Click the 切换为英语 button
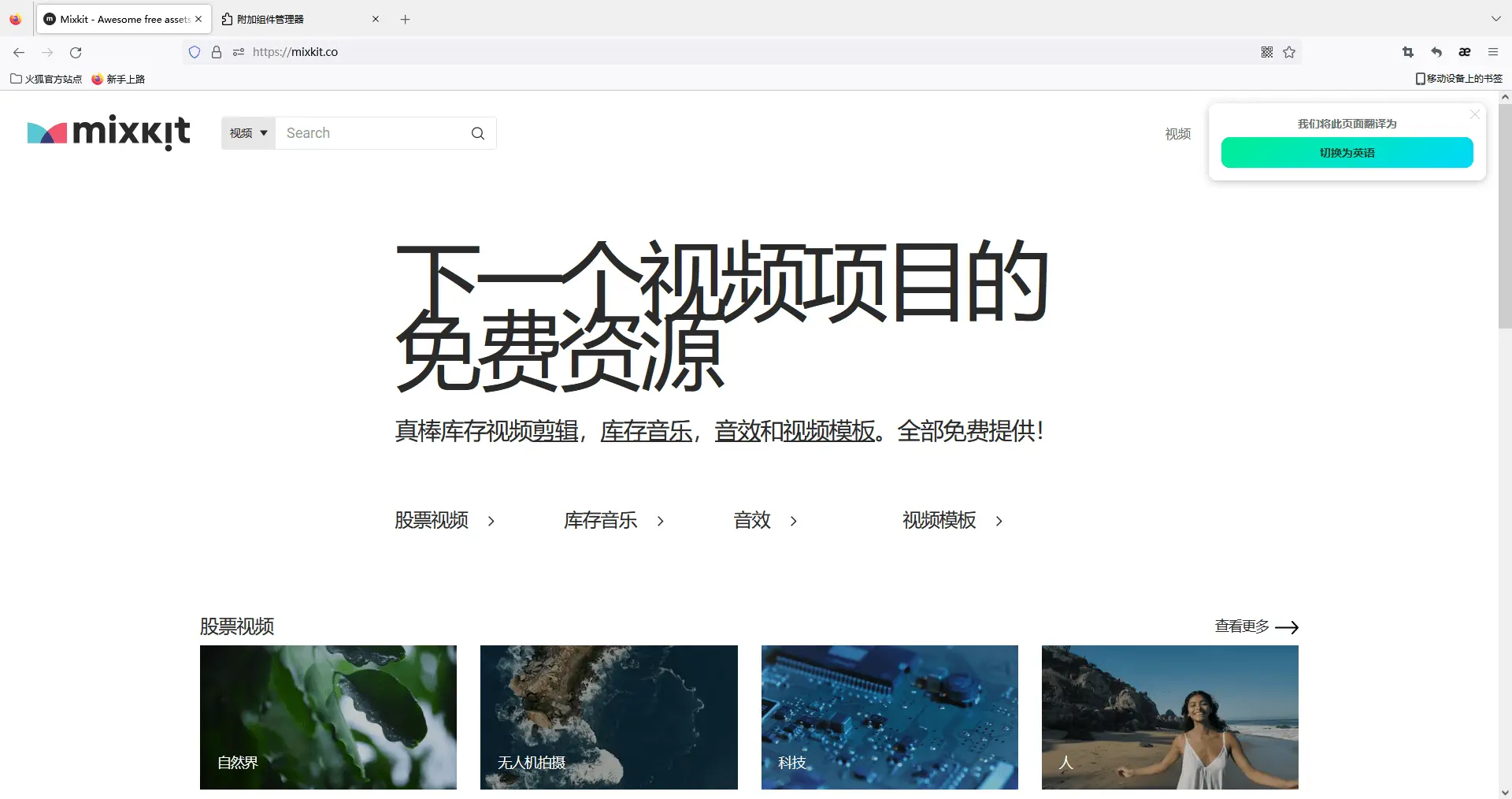The height and width of the screenshot is (799, 1512). [1347, 153]
